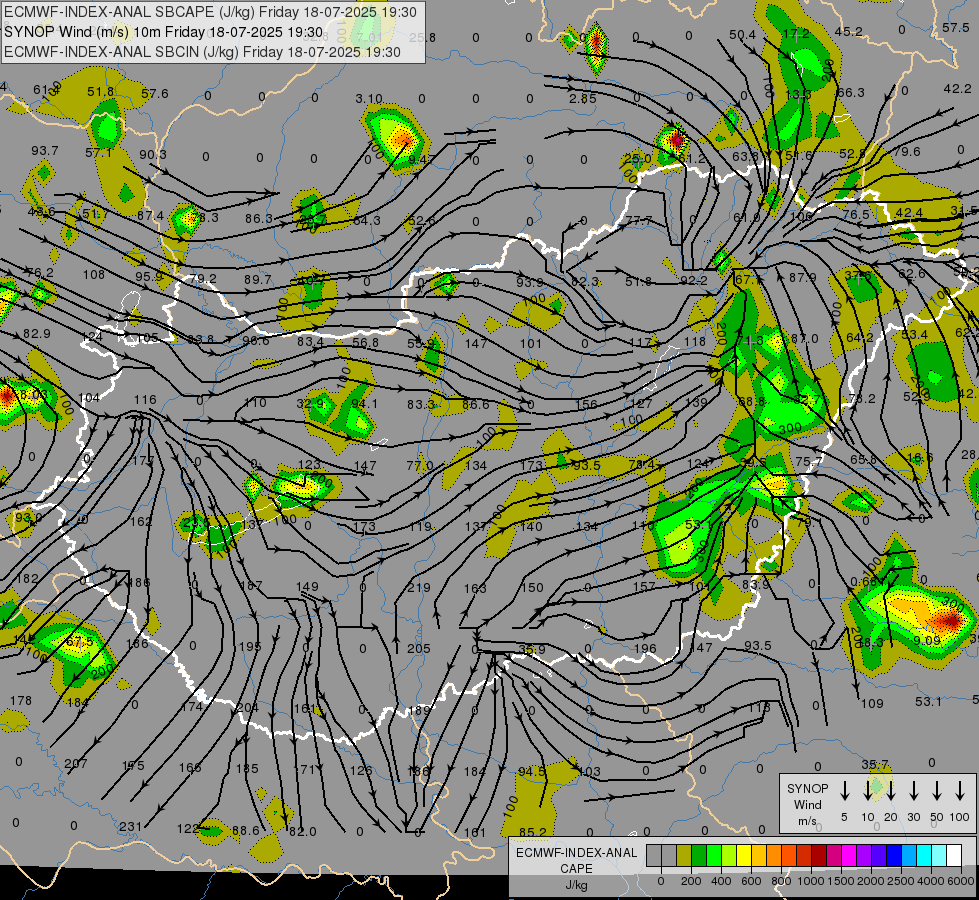Viewport: 979px width, 900px height.
Task: Click the ECMWF-INDEX-ANAL CAPE legend label
Action: [576, 860]
